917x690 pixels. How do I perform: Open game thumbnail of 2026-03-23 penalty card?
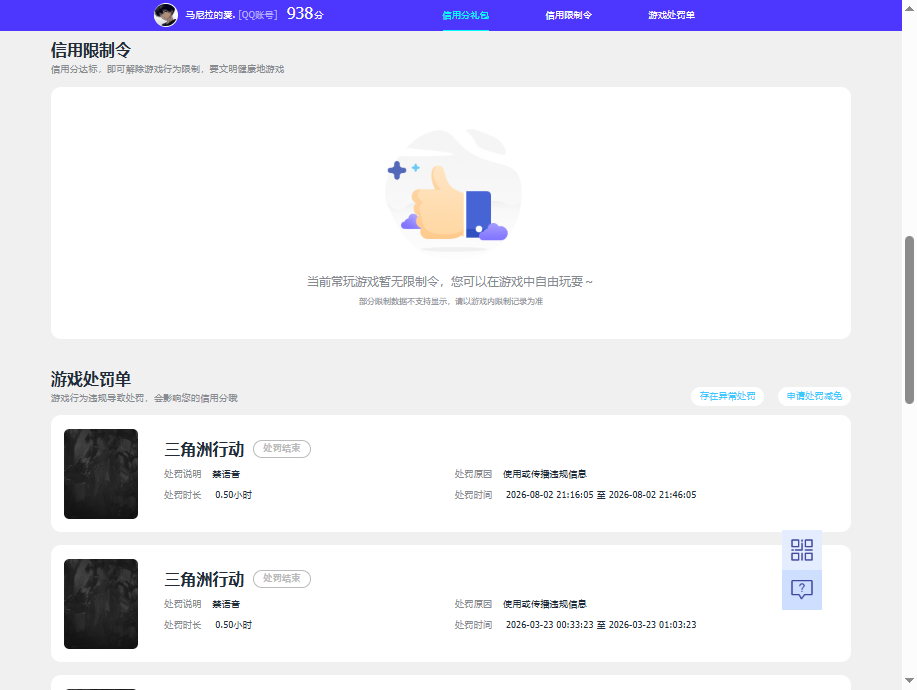pos(101,603)
